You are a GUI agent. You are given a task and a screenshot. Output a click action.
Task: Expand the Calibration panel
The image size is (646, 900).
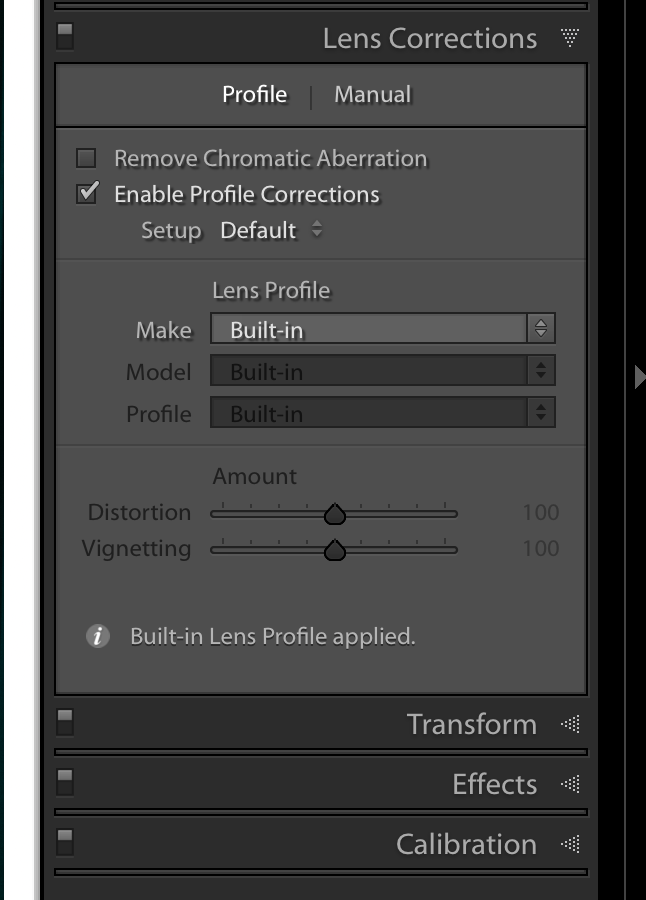(570, 844)
